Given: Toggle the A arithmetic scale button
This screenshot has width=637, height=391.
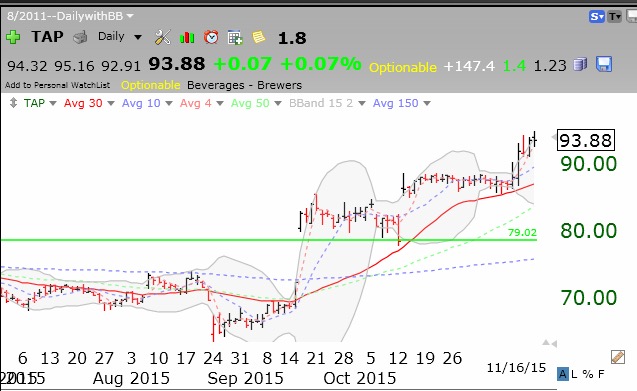Looking at the screenshot, I should point(563,374).
